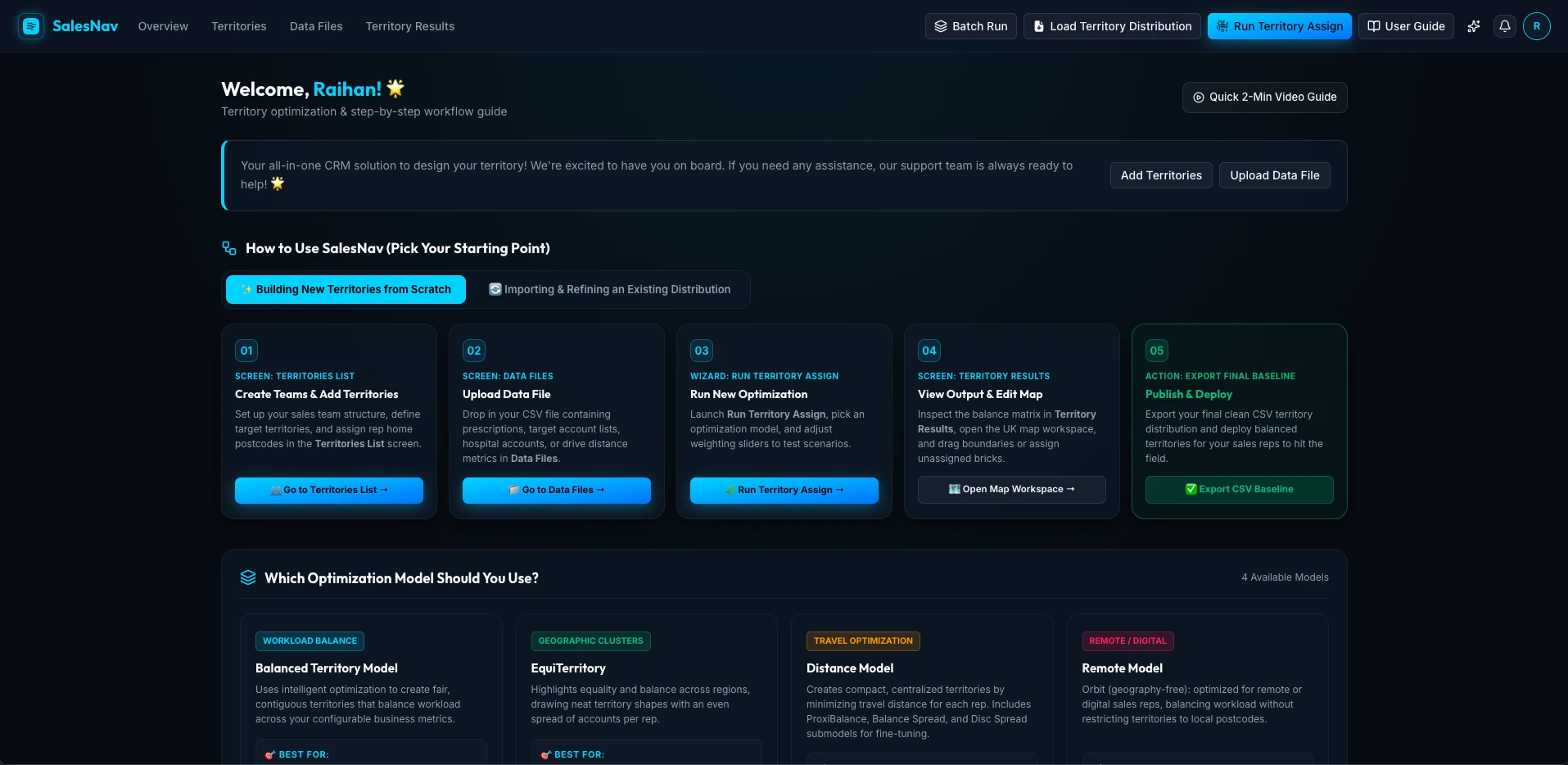This screenshot has height=765, width=1568.
Task: Click Run Territory Assign button in step 03
Action: 784,490
